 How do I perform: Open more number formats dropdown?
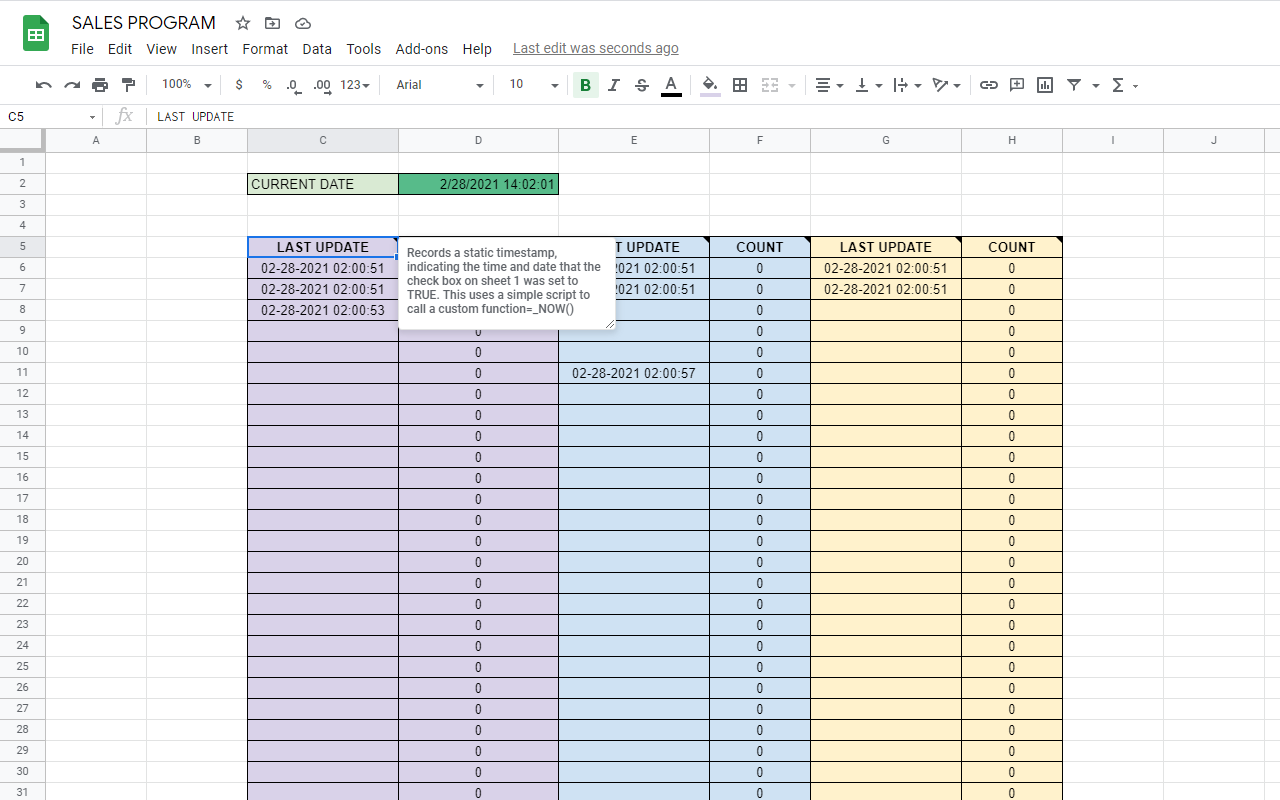click(355, 85)
